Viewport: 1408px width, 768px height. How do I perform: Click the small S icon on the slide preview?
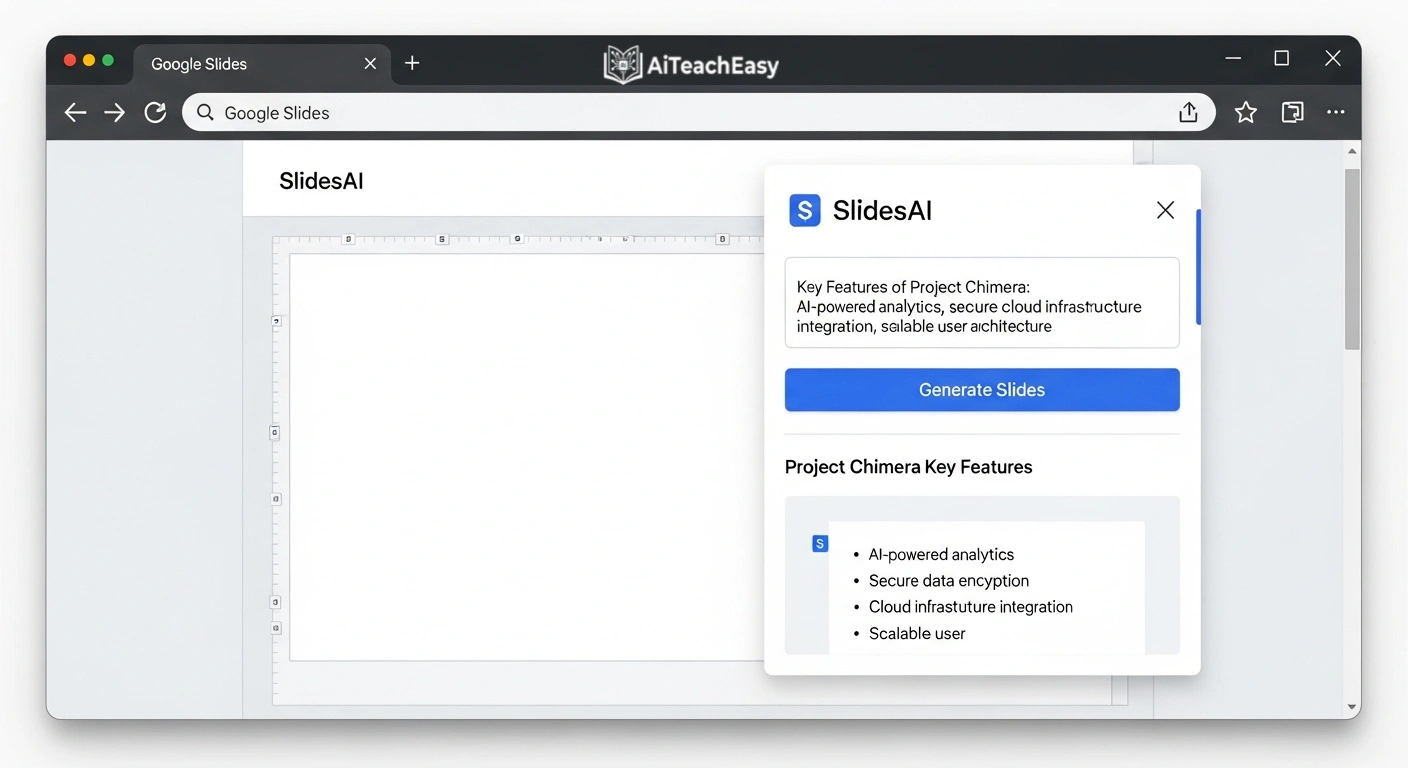820,543
